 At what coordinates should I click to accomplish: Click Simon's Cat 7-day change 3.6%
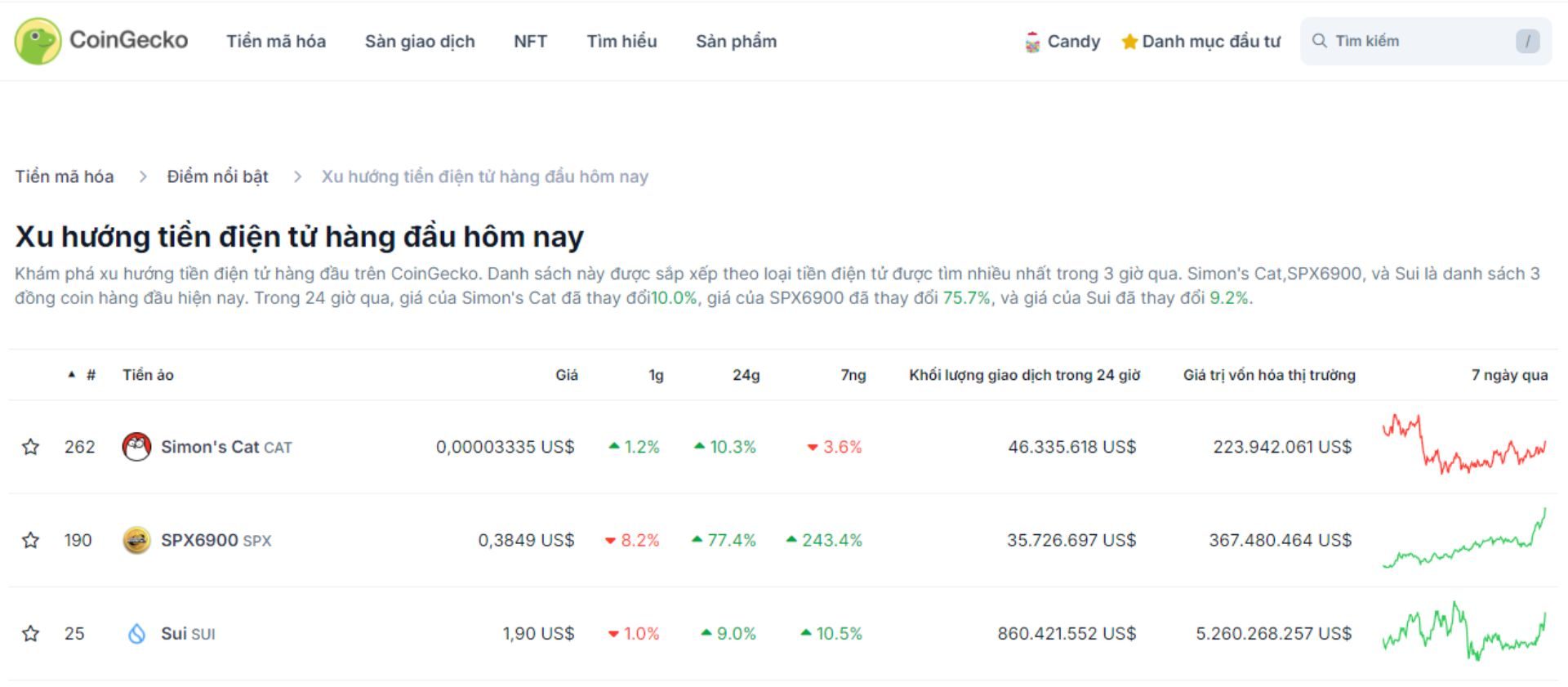tap(835, 447)
